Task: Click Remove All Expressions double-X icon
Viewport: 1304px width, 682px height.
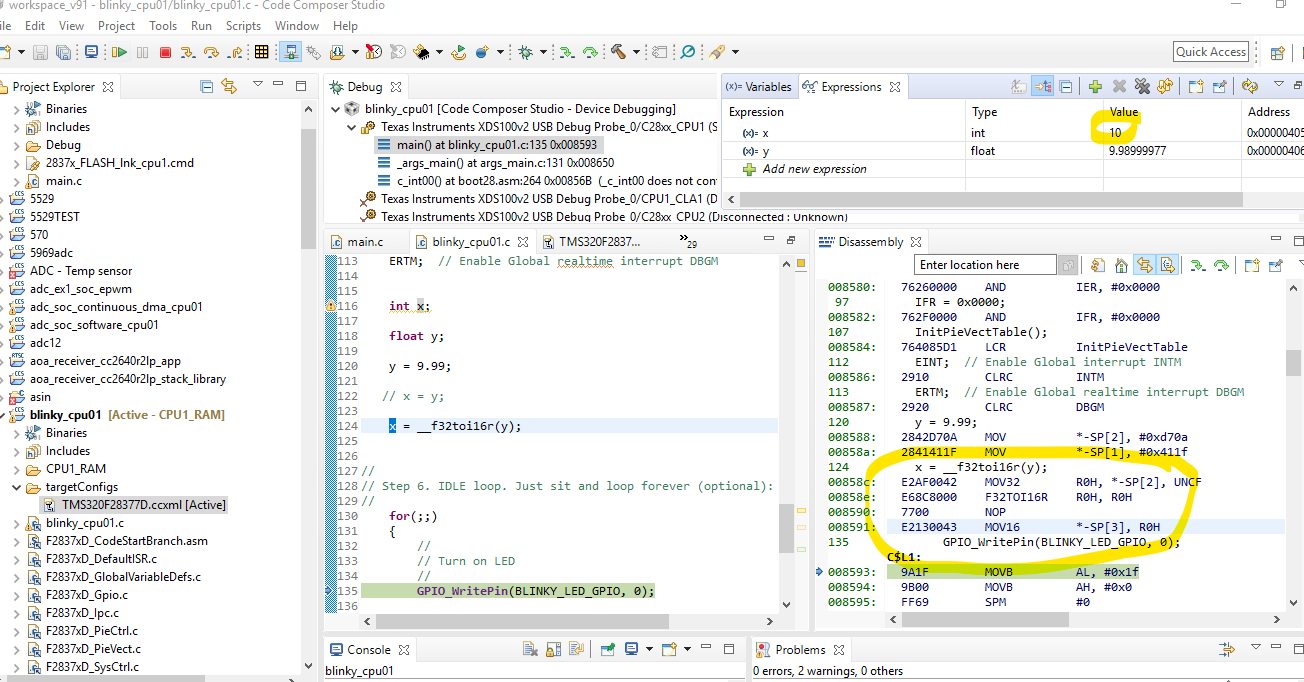Action: pyautogui.click(x=1141, y=87)
